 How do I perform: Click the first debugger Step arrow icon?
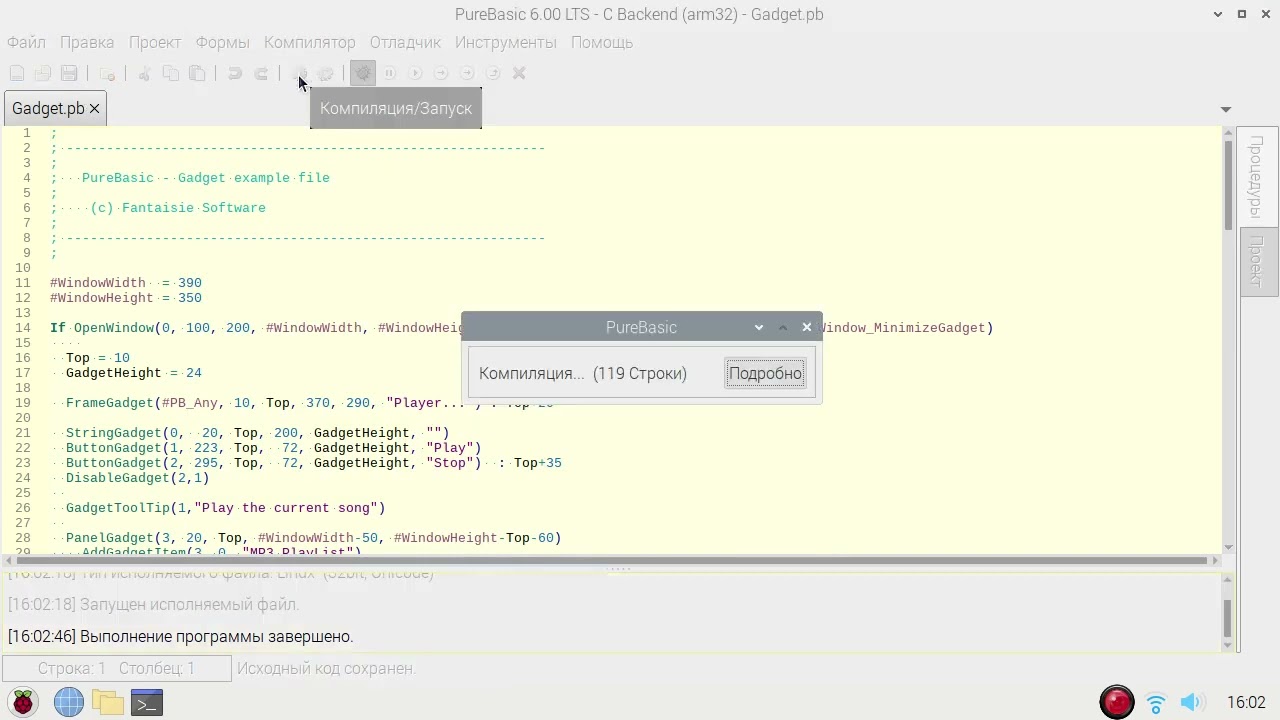click(x=441, y=73)
